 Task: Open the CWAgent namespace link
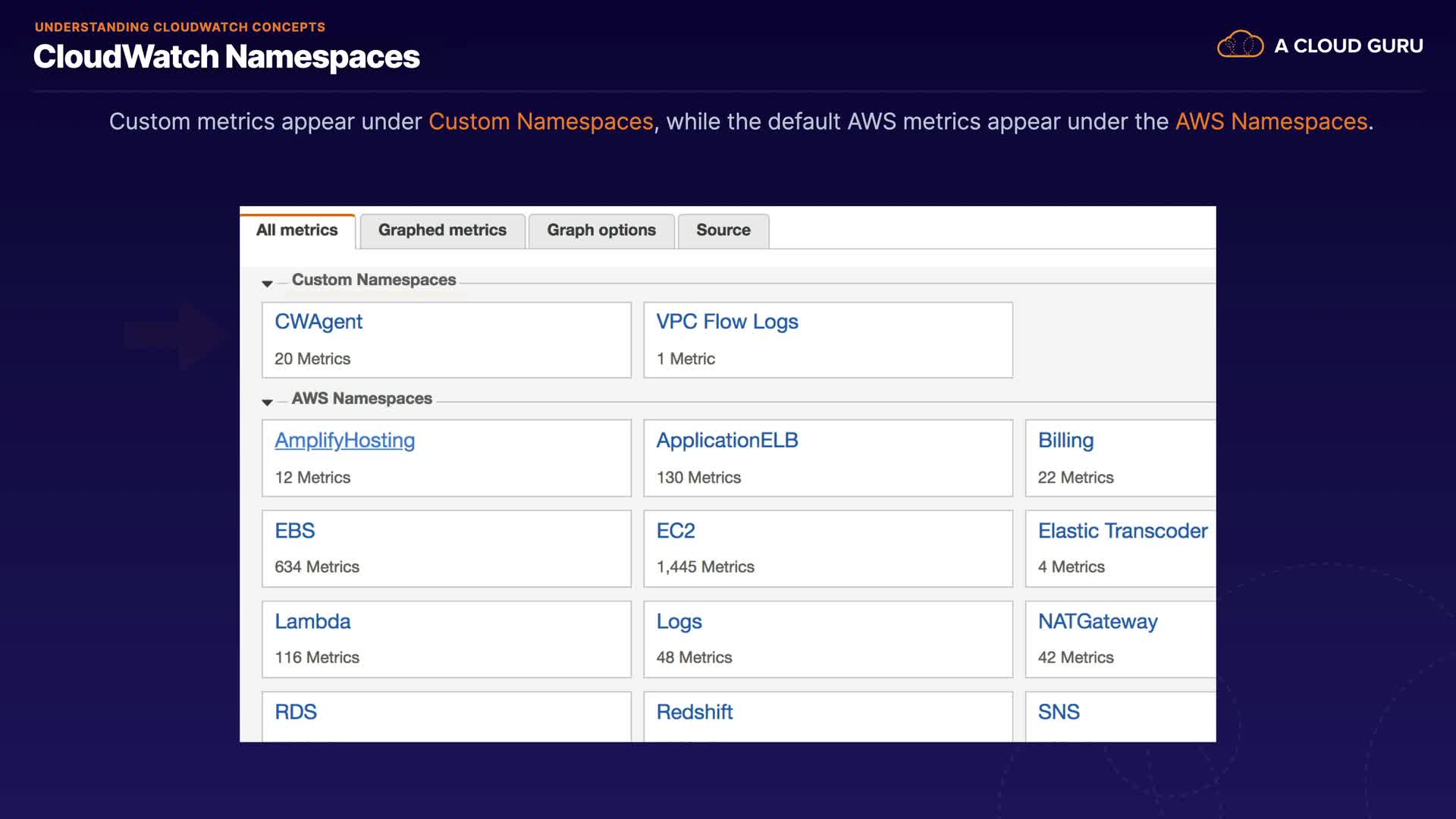click(318, 322)
